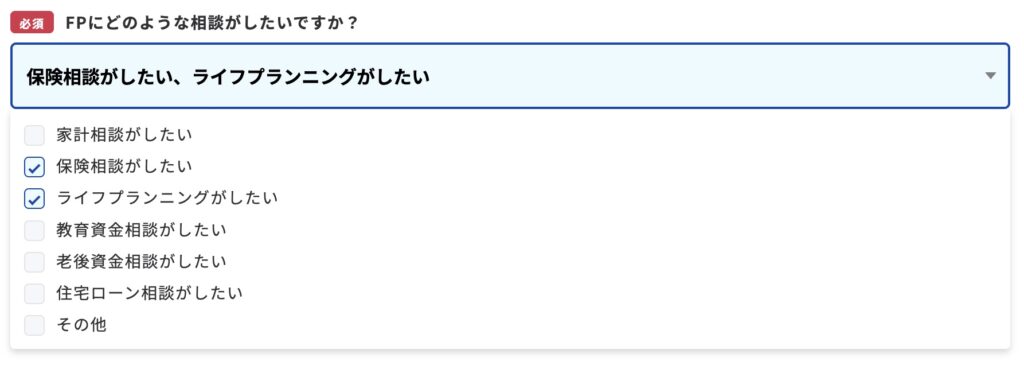
Task: Choose the 住宅ローン相談がしたい option label
Action: pos(150,293)
